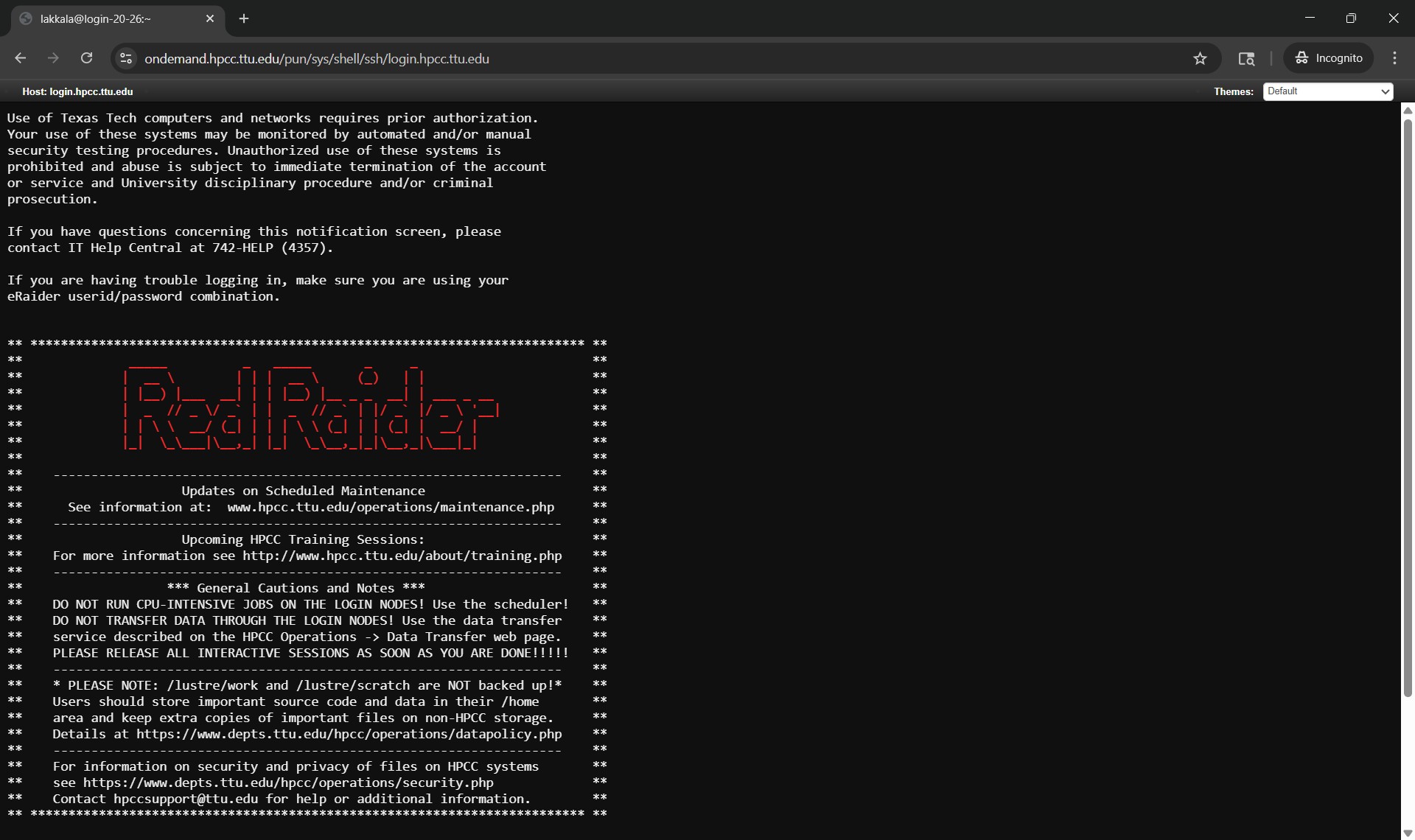
Task: Open site information icon in address bar
Action: 126,58
